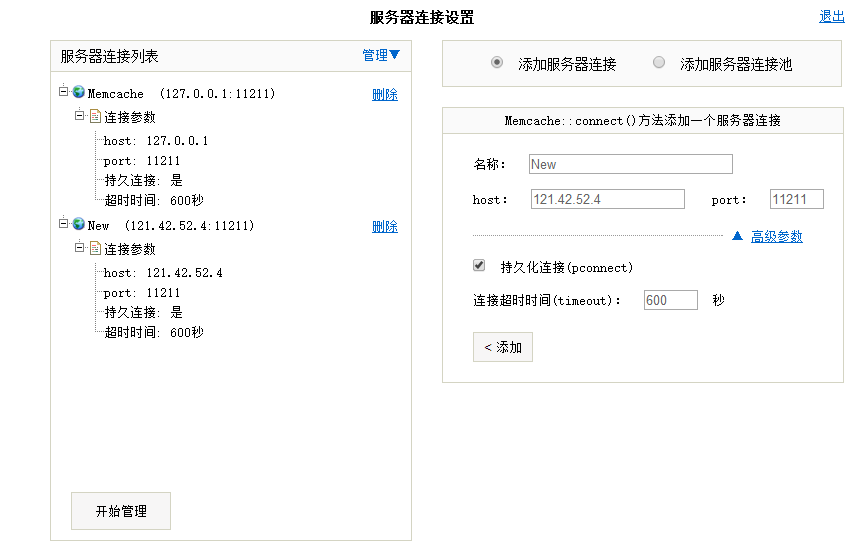Click the blue triangle beside 高级参数
Image resolution: width=857 pixels, height=560 pixels.
(737, 236)
